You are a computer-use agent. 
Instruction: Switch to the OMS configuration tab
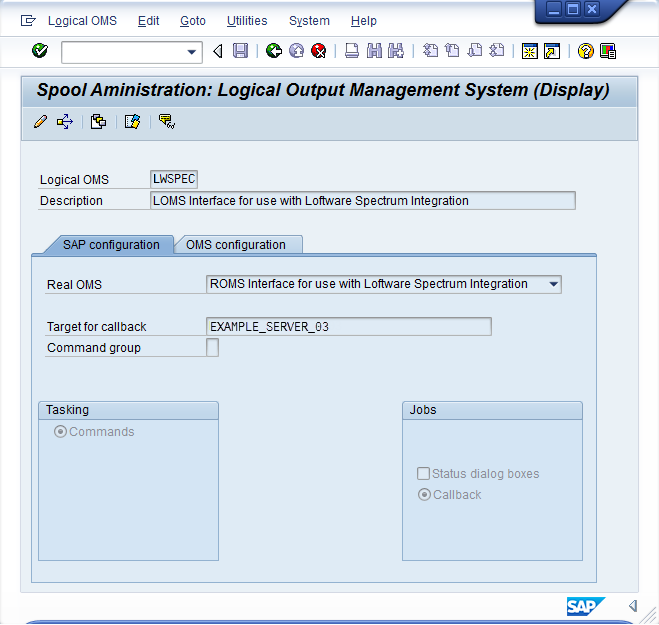tap(236, 245)
